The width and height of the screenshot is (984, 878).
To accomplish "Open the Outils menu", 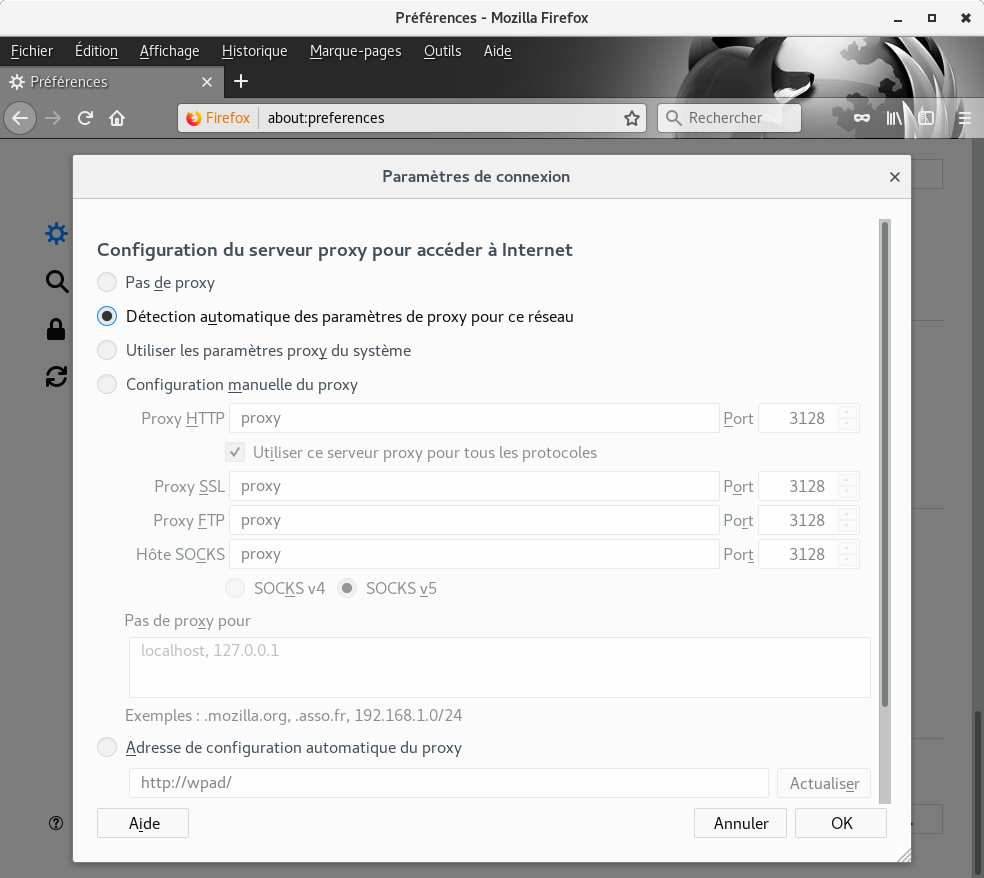I will 441,51.
